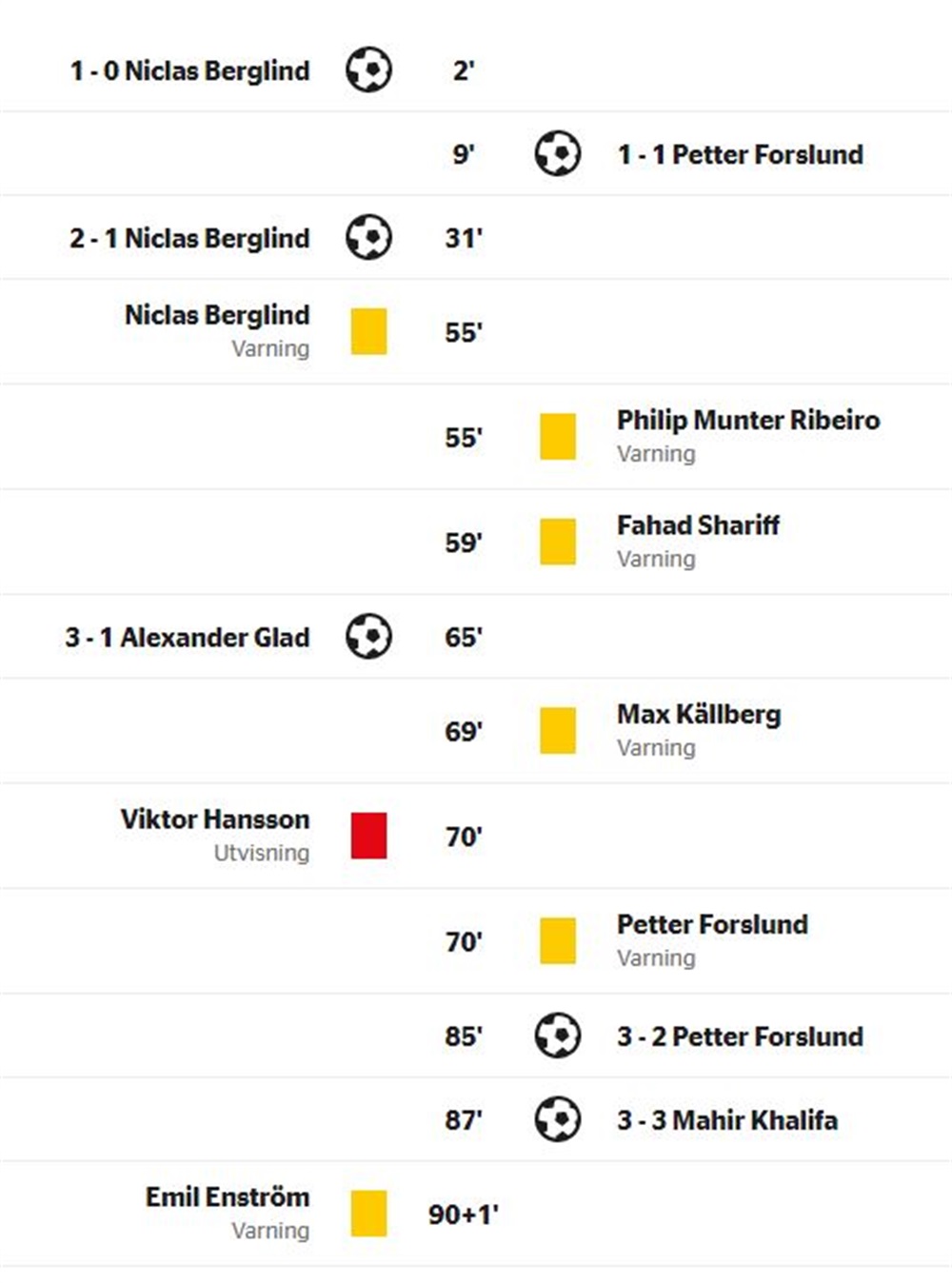Screen dimensions: 952x1283
Task: Click Philip Munter Ribeiro's yellow card icon
Action: tap(557, 437)
